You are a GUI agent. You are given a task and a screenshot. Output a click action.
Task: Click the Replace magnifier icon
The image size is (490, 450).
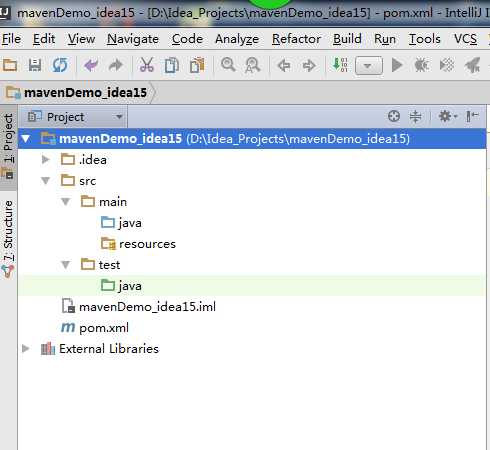(253, 65)
